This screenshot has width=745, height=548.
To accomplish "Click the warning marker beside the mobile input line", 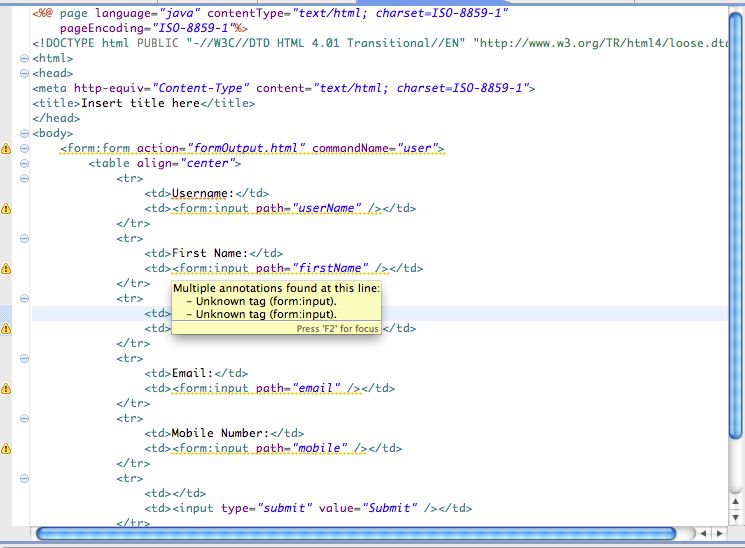I will (x=6, y=448).
